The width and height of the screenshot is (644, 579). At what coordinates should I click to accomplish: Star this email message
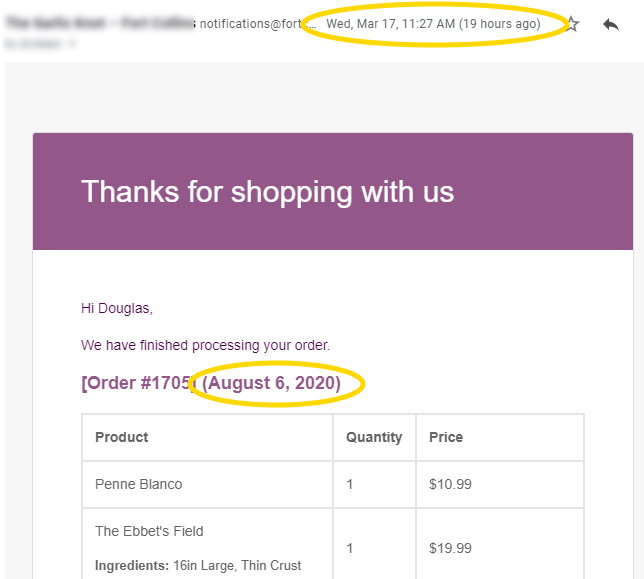572,24
